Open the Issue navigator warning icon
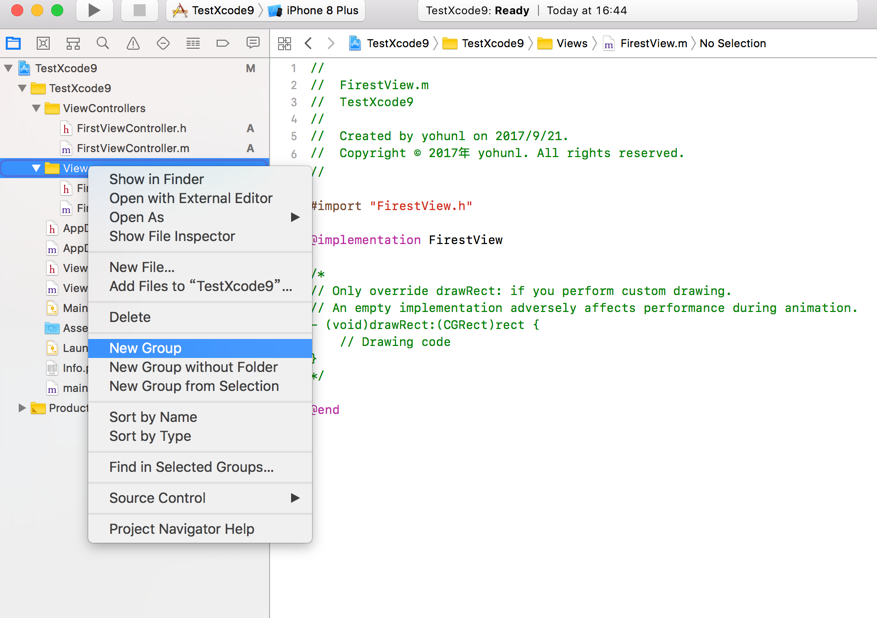 (x=133, y=43)
